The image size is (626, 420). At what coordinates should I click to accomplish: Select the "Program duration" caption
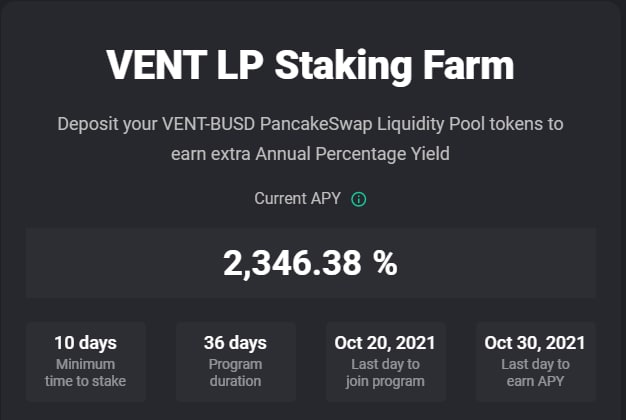(x=235, y=372)
